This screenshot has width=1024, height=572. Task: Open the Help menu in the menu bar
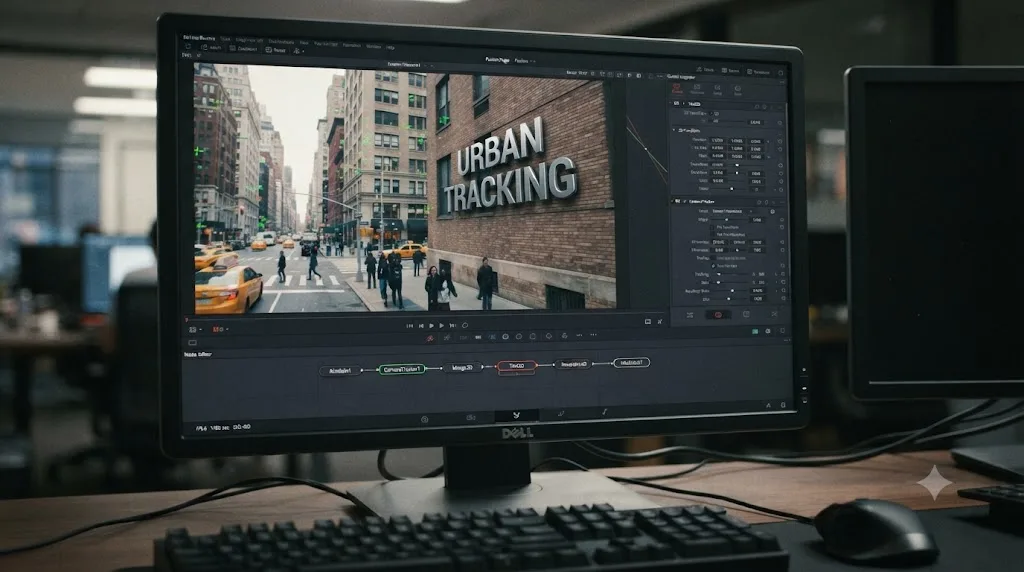click(391, 47)
